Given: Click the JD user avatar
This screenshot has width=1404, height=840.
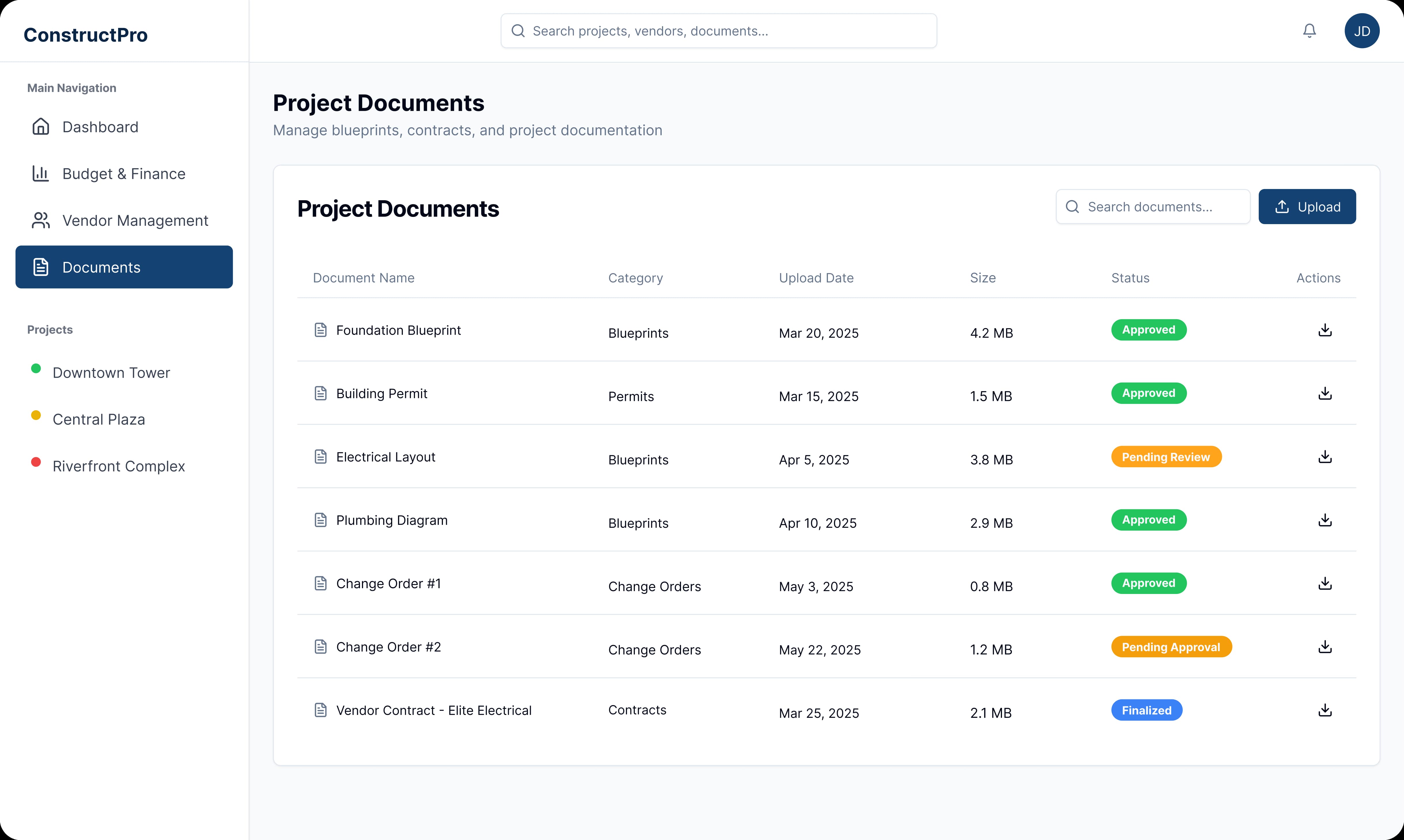Looking at the screenshot, I should [1362, 31].
